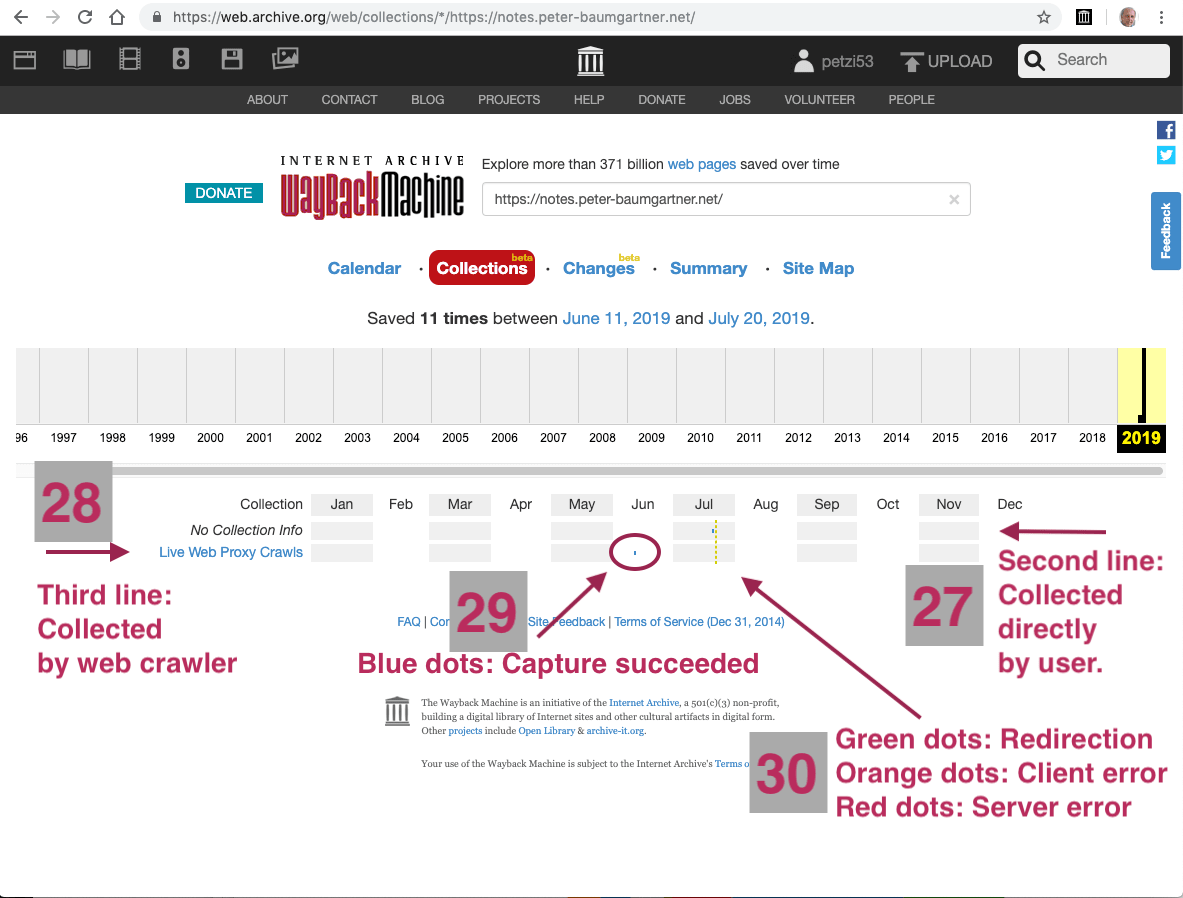
Task: Open the Internet Archive texts book icon
Action: tap(77, 60)
